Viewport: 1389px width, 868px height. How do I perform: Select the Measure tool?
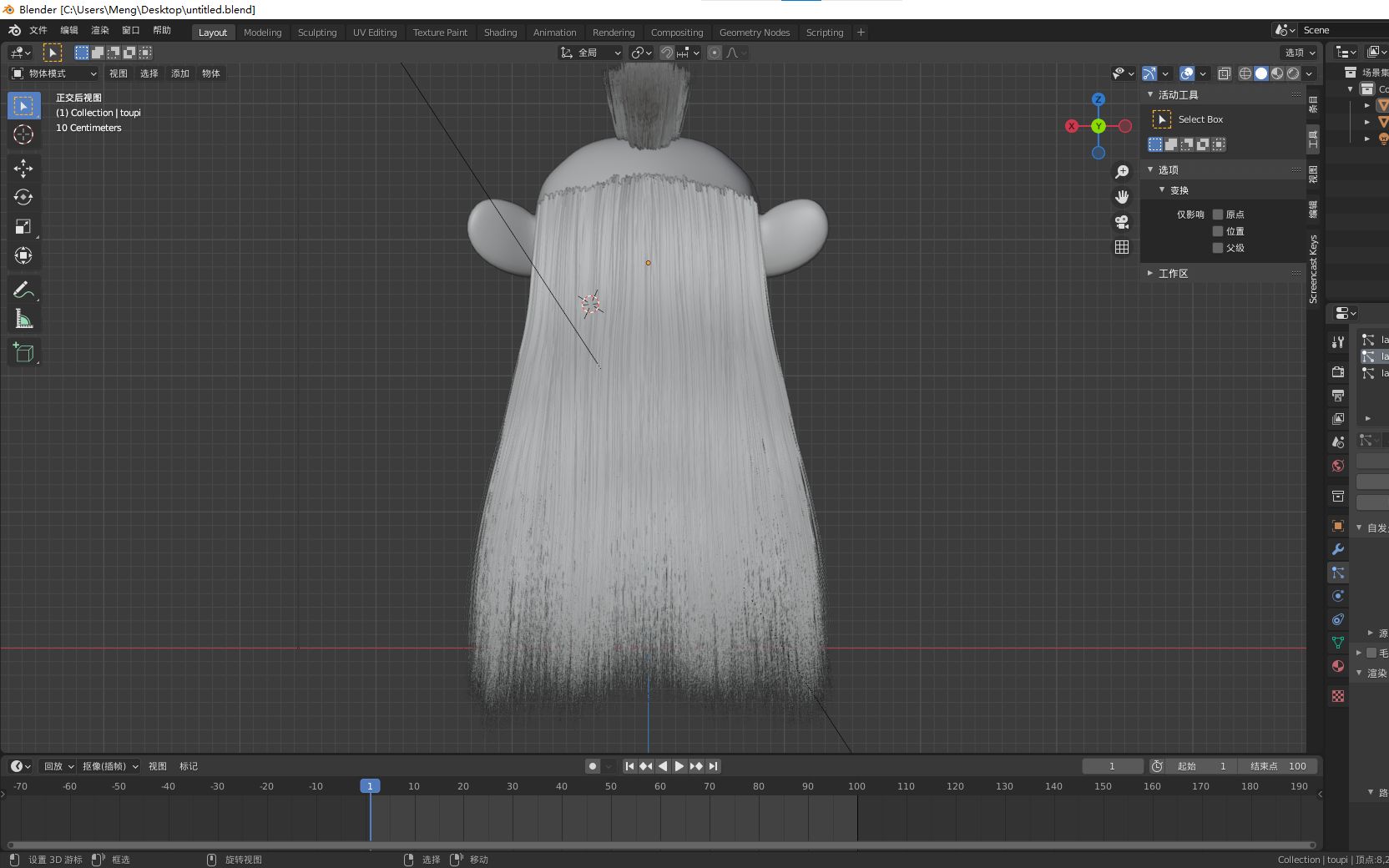click(23, 318)
